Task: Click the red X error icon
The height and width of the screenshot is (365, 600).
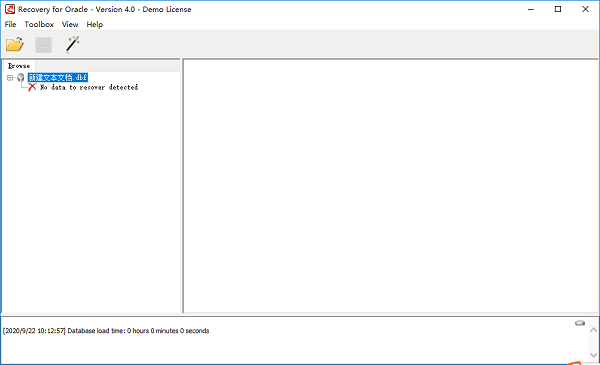Action: click(32, 87)
